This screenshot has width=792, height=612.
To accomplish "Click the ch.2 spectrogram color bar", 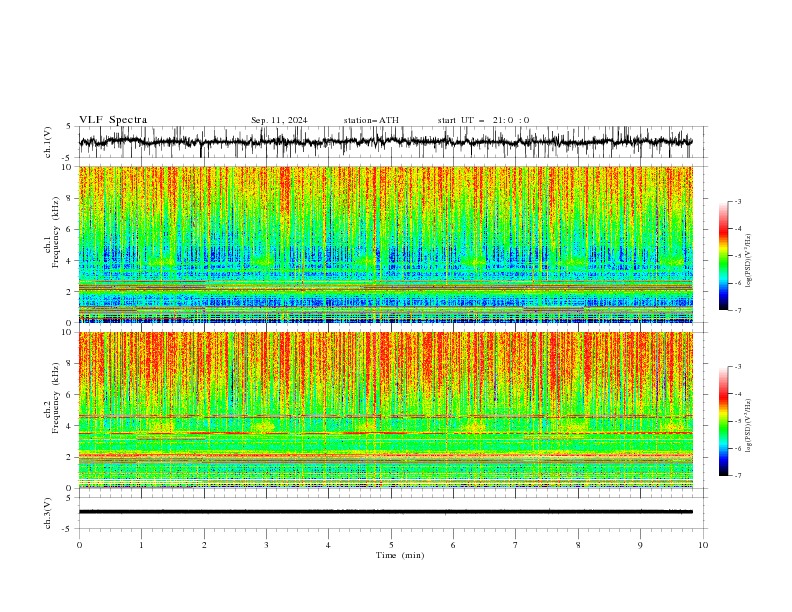I will coord(723,421).
